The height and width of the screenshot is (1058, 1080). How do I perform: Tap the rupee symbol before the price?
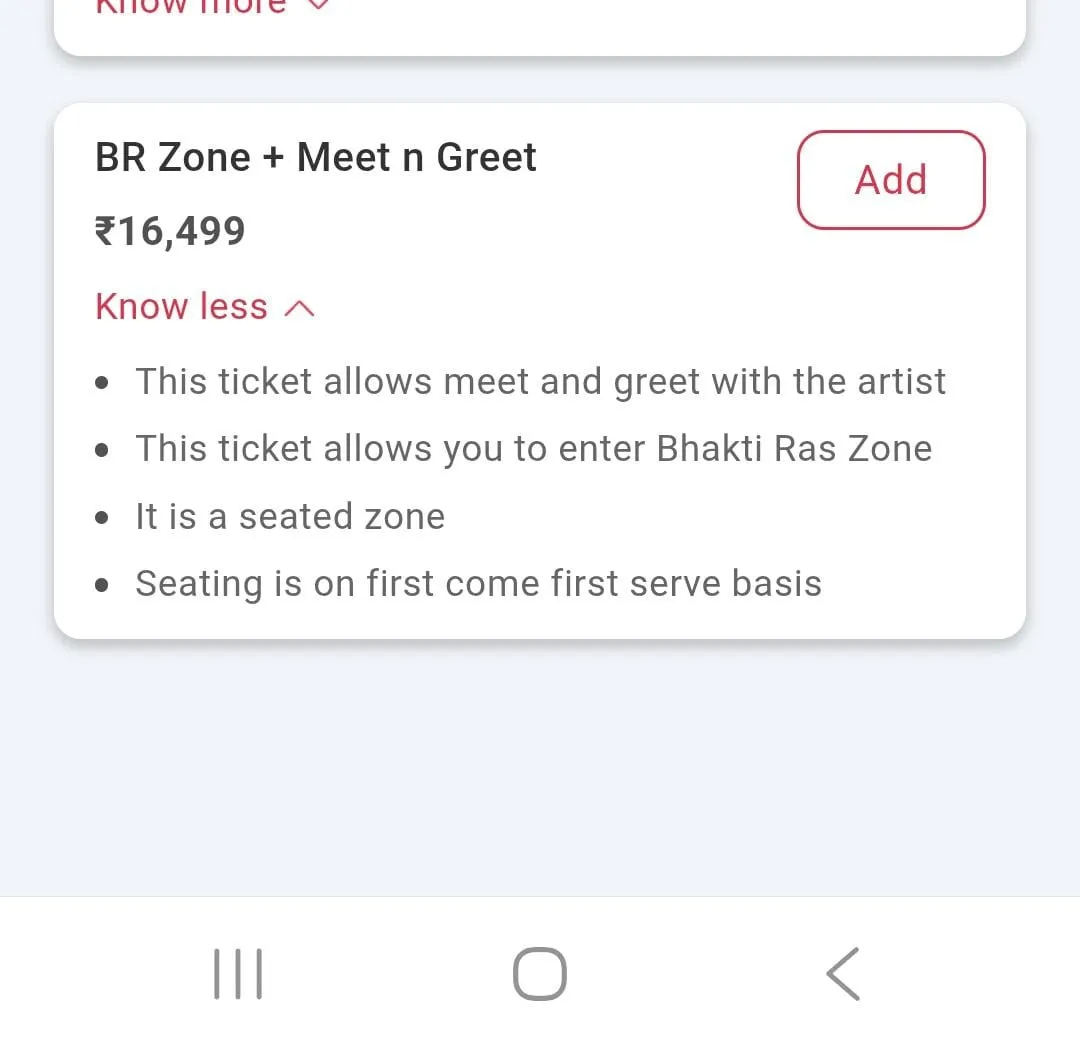pyautogui.click(x=105, y=232)
